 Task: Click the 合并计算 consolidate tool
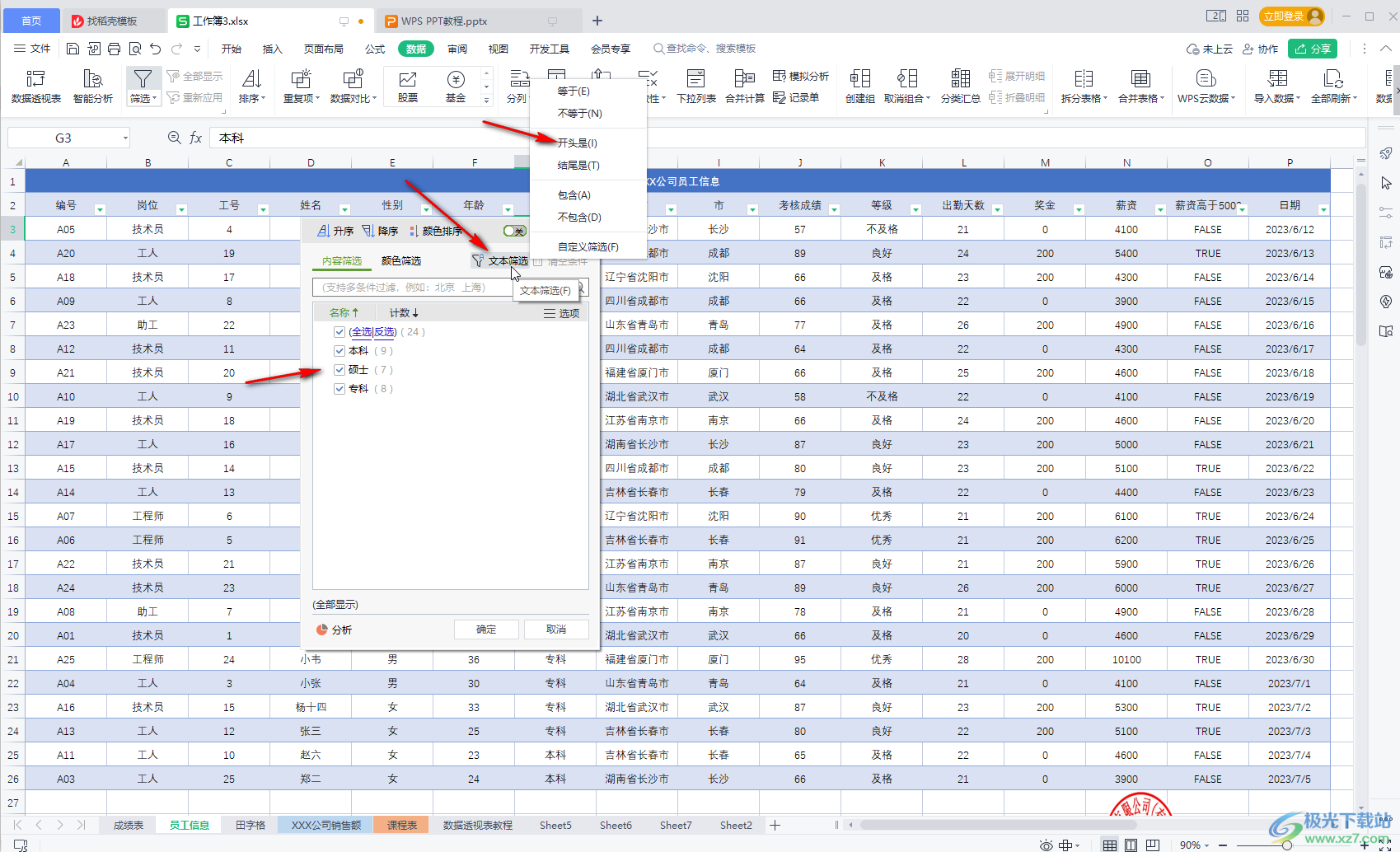[x=745, y=86]
